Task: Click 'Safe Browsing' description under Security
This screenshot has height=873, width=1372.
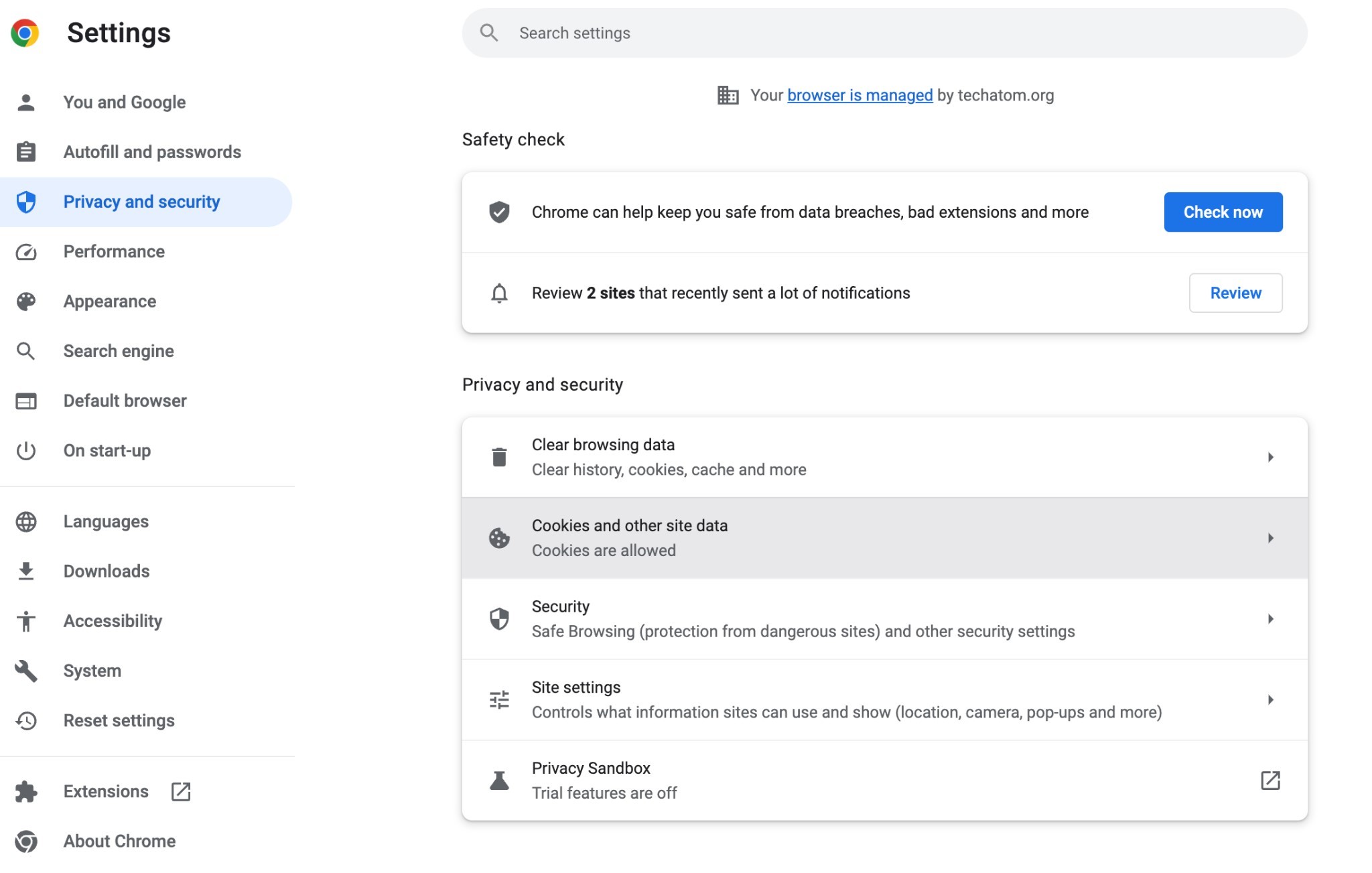Action: [x=803, y=631]
